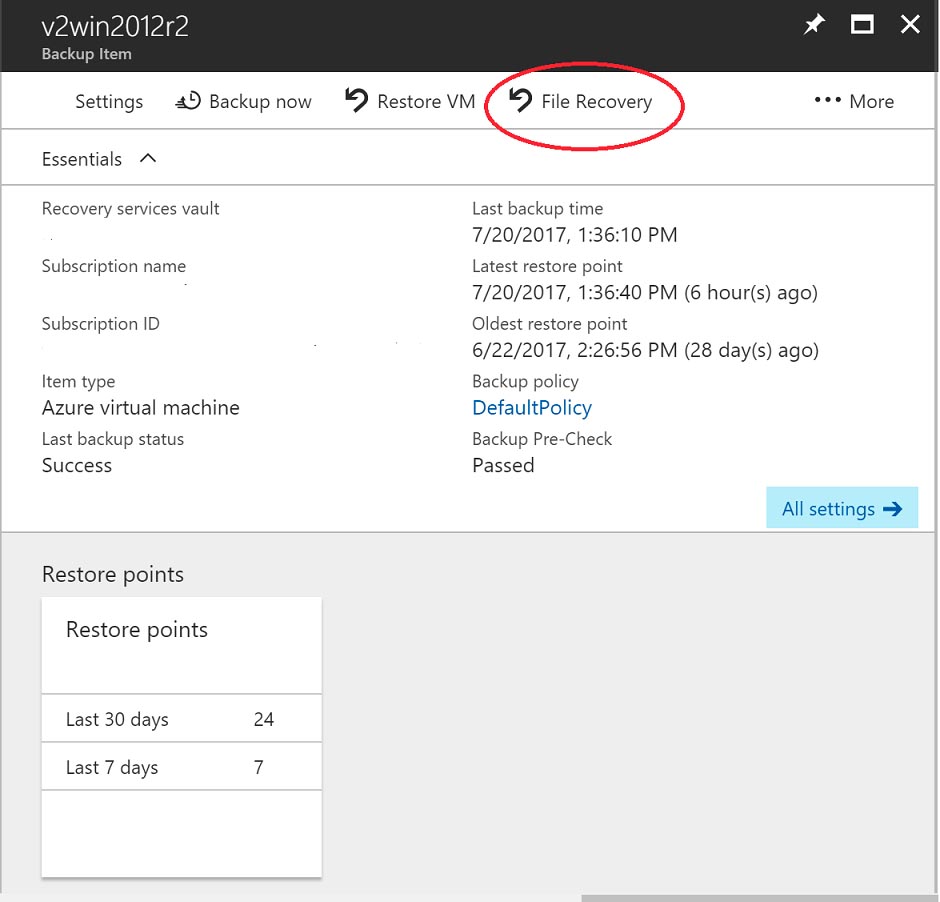Open the Settings toolbar item
The width and height of the screenshot is (940, 902).
coord(108,101)
